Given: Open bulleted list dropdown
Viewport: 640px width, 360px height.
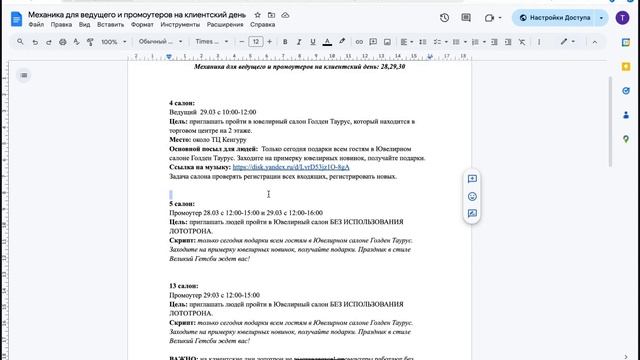Looking at the screenshot, I should click(460, 42).
